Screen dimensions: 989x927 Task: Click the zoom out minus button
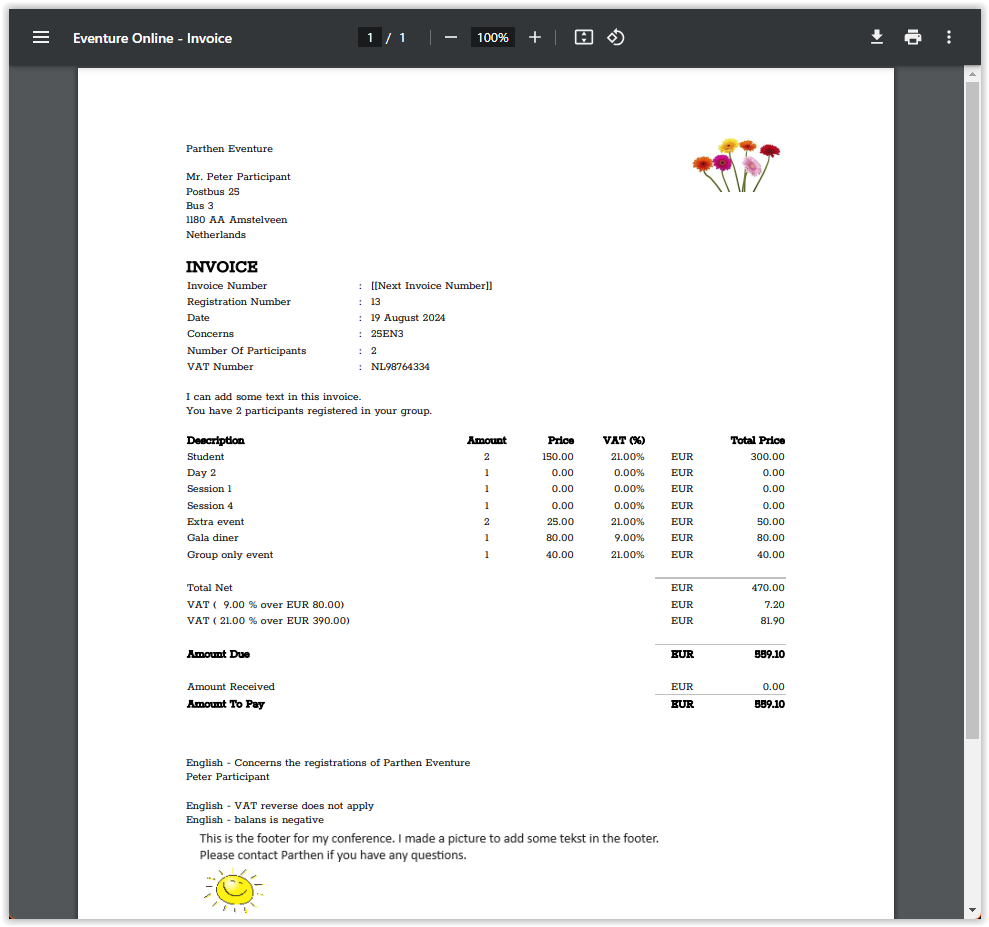(451, 38)
